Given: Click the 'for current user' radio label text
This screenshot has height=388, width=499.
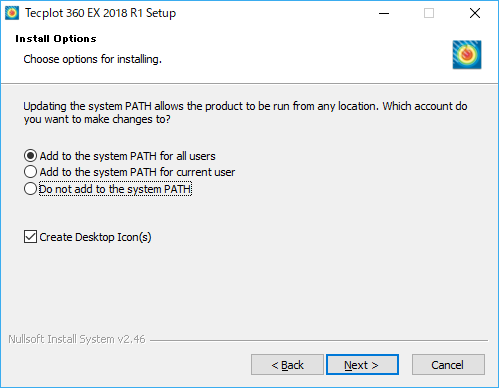Looking at the screenshot, I should click(137, 172).
